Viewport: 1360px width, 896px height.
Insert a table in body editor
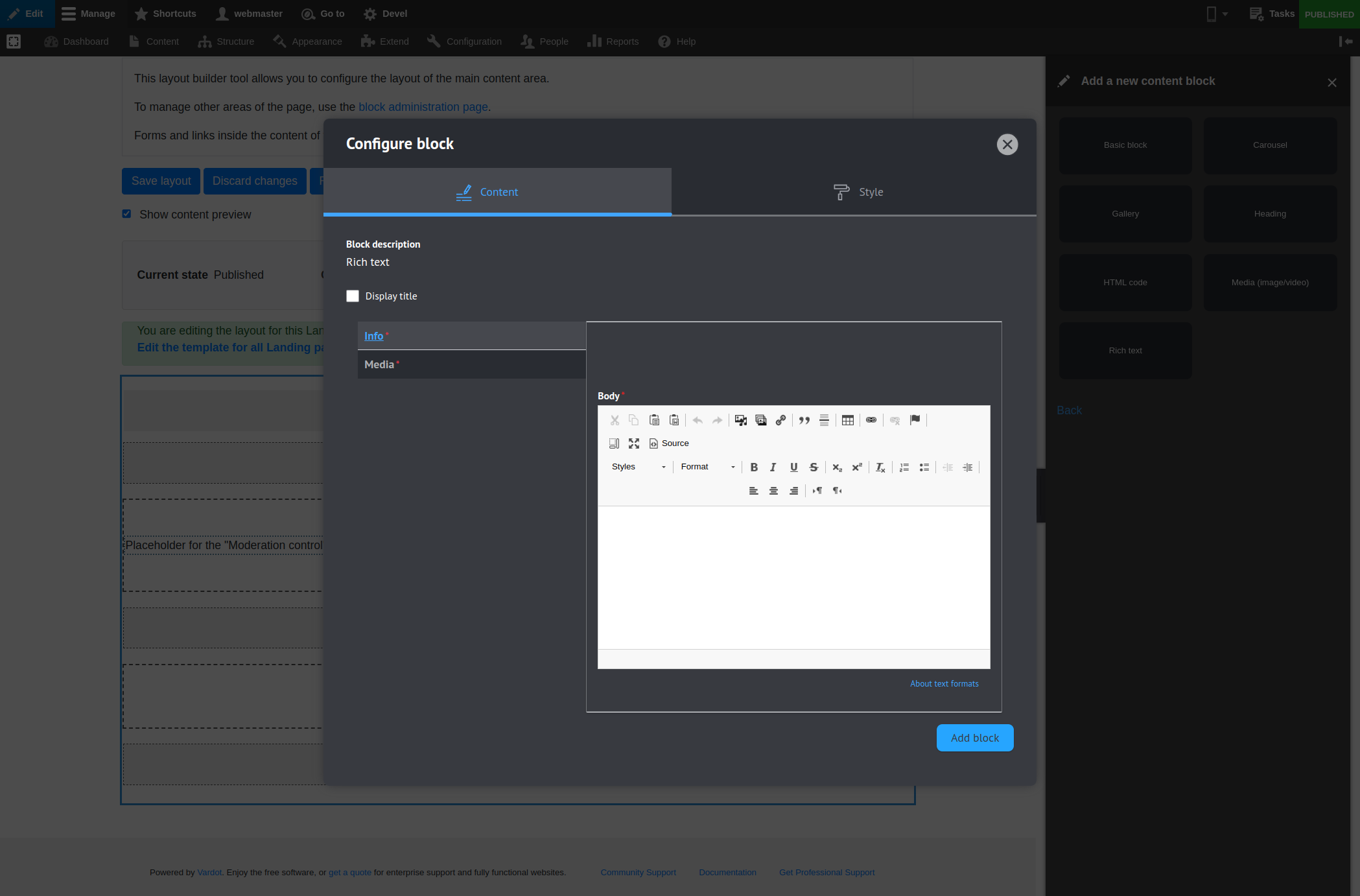847,420
